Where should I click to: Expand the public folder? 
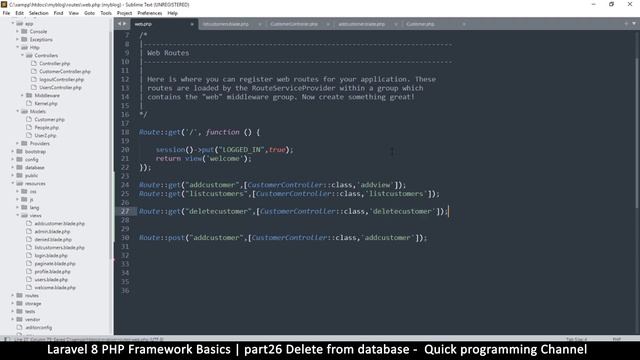(x=13, y=175)
